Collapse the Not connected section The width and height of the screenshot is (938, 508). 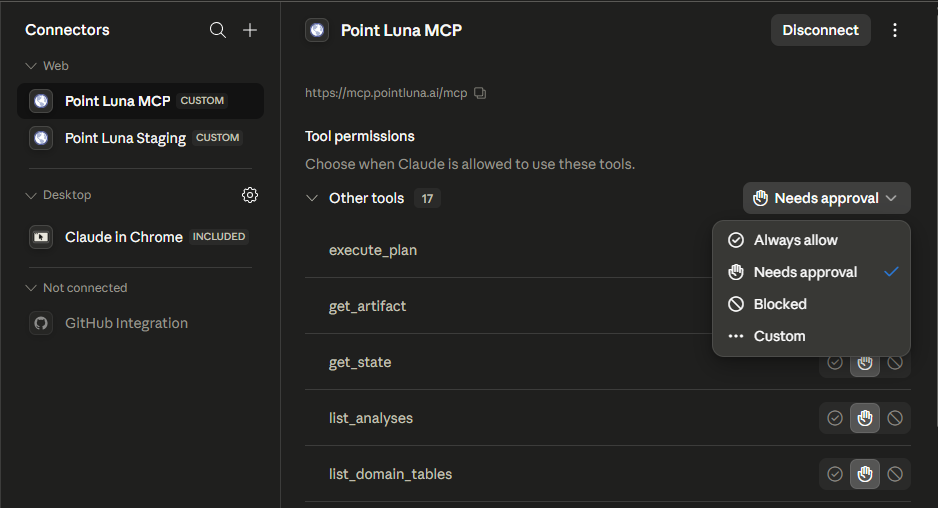(x=31, y=288)
